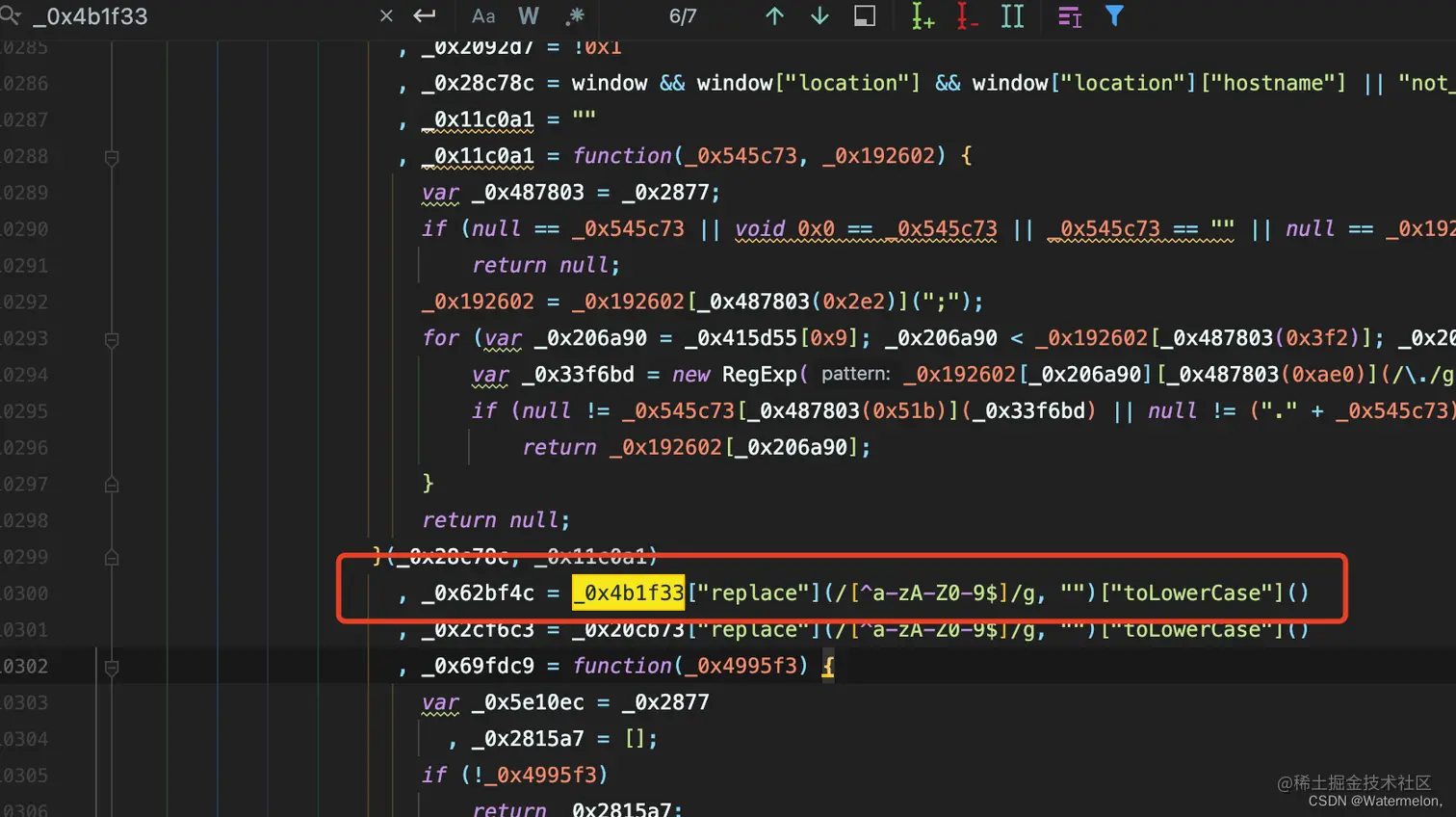This screenshot has height=817, width=1456.
Task: Insert a new line in the search field
Action: [x=424, y=15]
